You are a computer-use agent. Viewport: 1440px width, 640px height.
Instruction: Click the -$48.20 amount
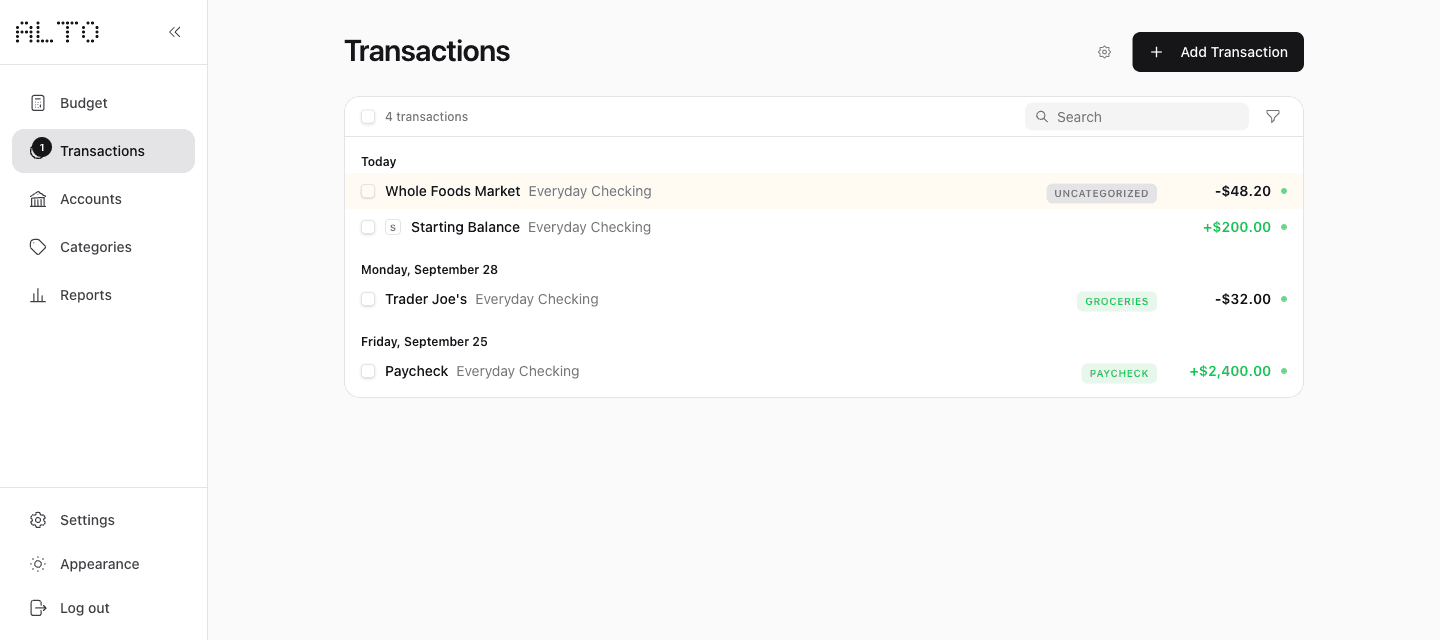tap(1243, 191)
